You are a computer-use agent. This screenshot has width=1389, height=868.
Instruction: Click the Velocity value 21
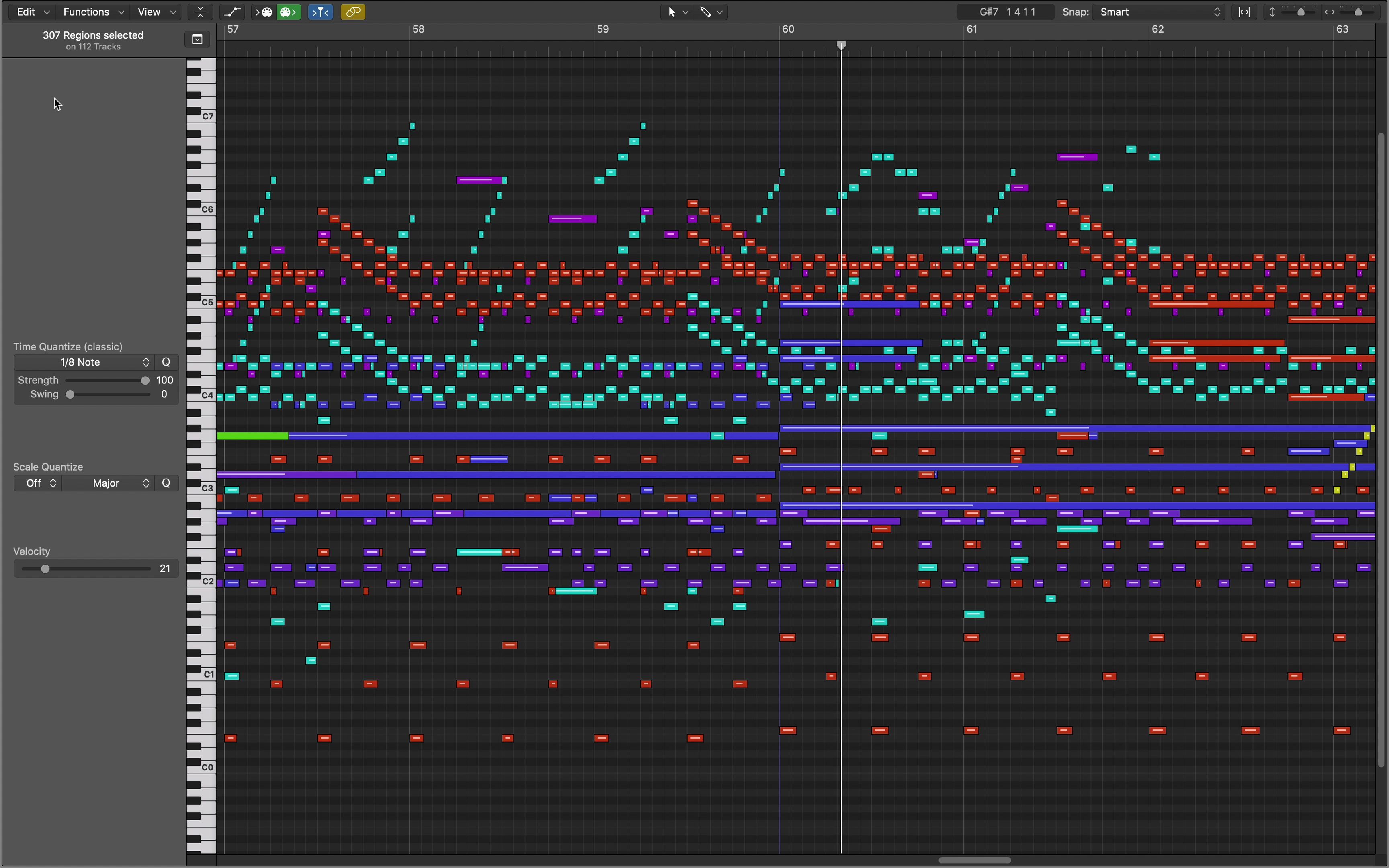coord(165,569)
